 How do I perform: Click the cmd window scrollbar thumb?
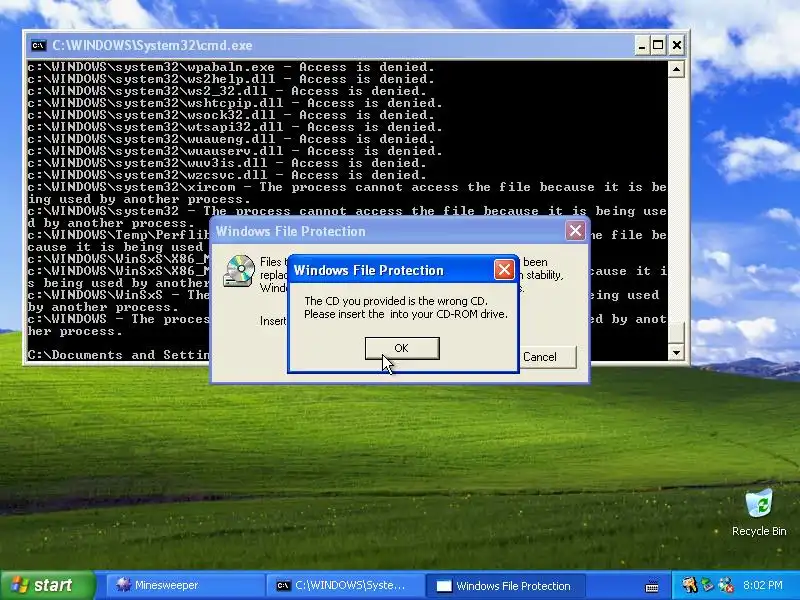click(x=676, y=333)
